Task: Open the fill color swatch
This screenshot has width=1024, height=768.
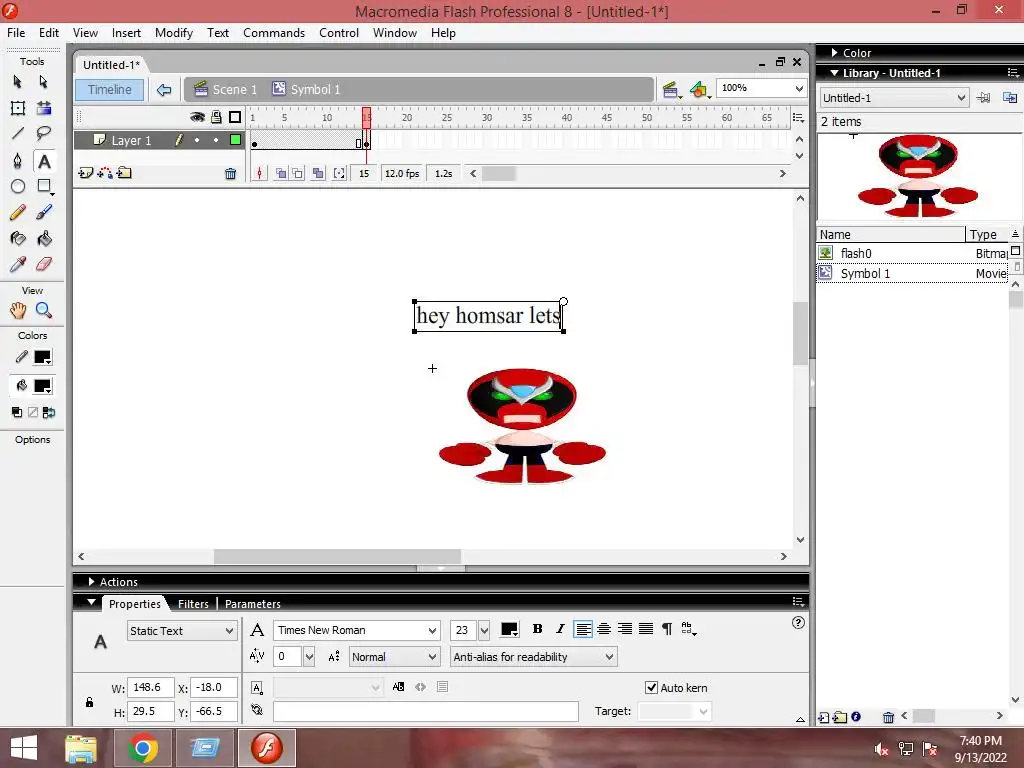Action: click(x=42, y=386)
